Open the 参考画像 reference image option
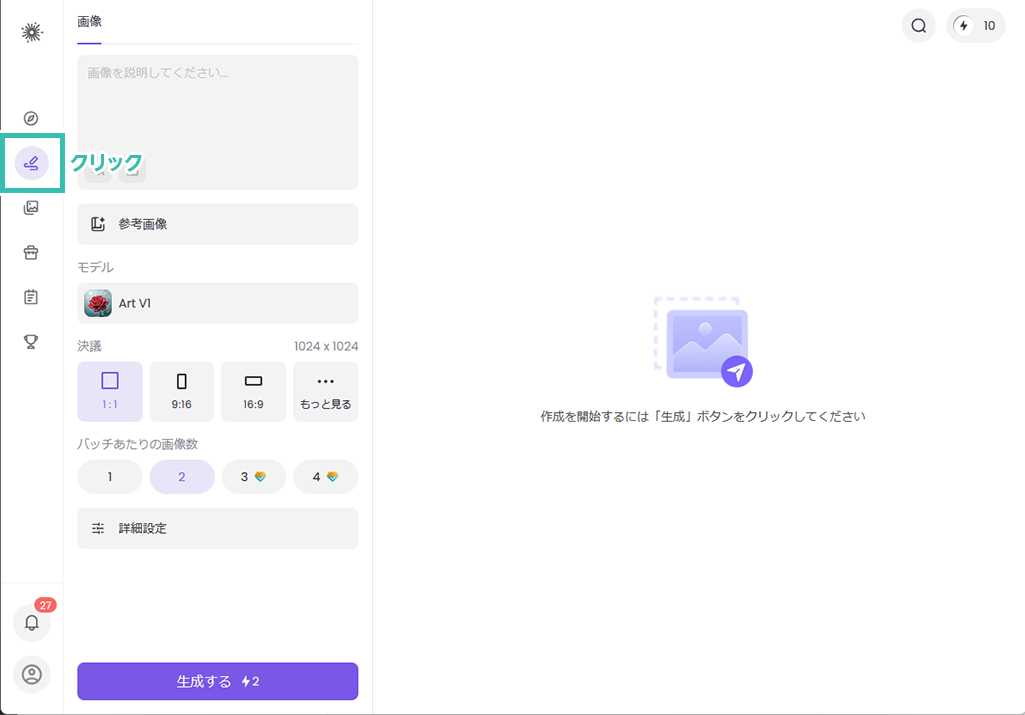The width and height of the screenshot is (1025, 715). coord(218,224)
